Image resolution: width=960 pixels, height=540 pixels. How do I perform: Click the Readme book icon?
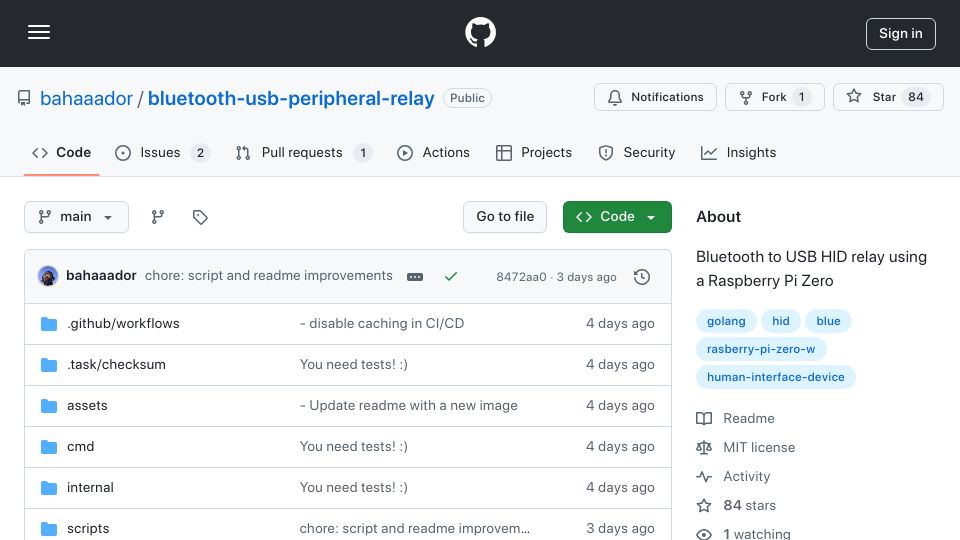pyautogui.click(x=704, y=418)
